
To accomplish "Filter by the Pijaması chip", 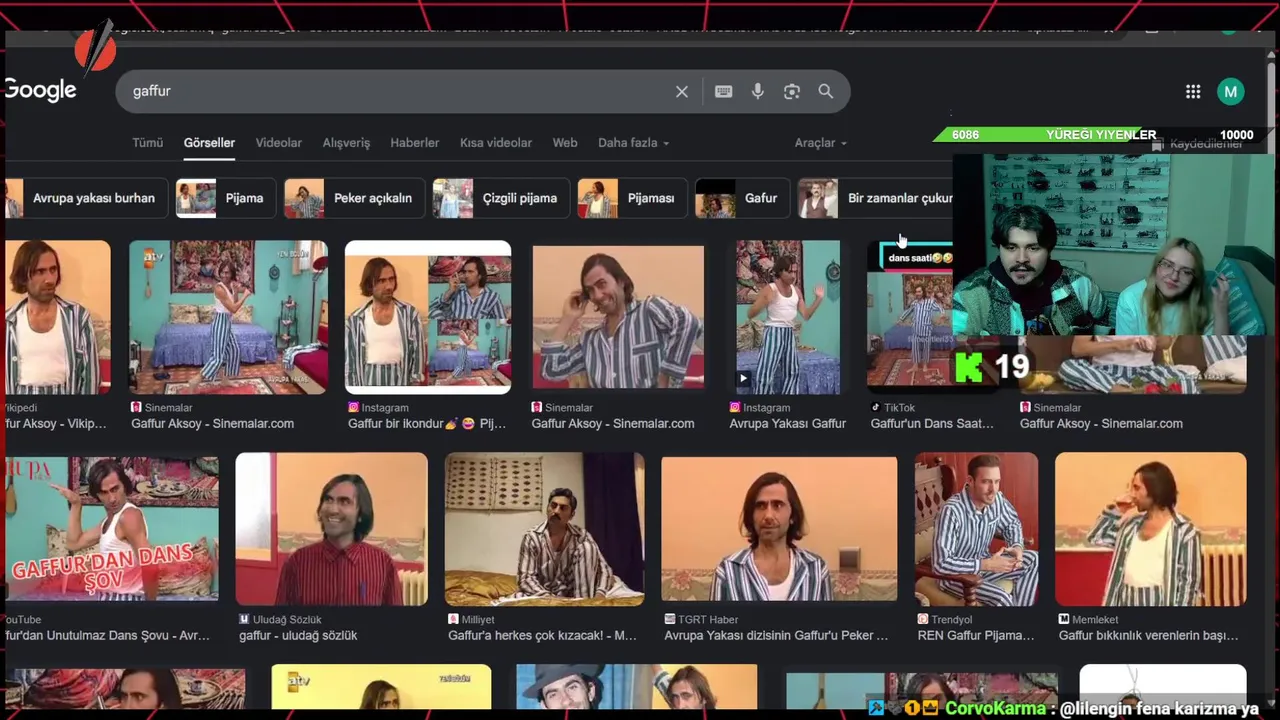I will click(631, 198).
